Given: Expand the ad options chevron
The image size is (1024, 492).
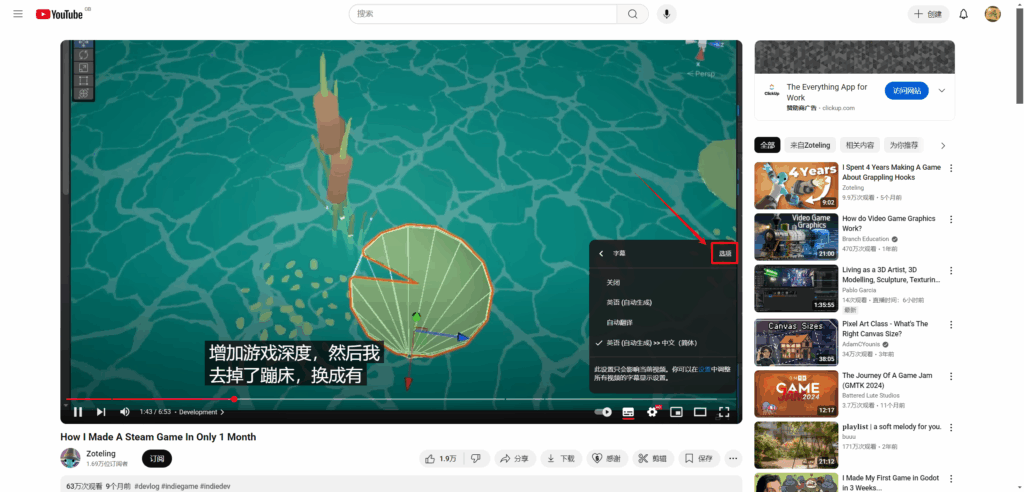Looking at the screenshot, I should (x=941, y=91).
